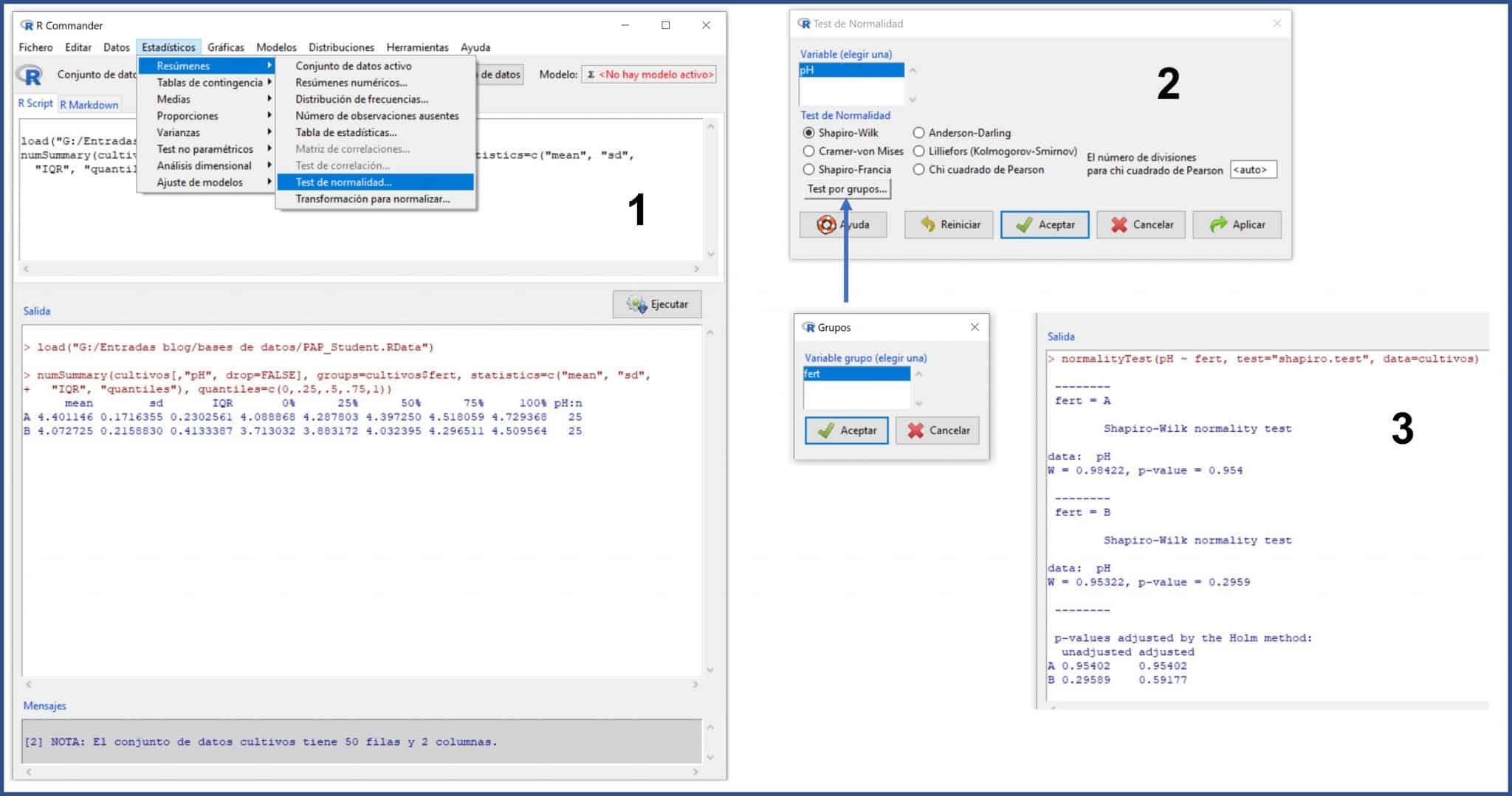Click the red X Cancelar icon in Test de Normalidad
The height and width of the screenshot is (796, 1512).
1119,225
